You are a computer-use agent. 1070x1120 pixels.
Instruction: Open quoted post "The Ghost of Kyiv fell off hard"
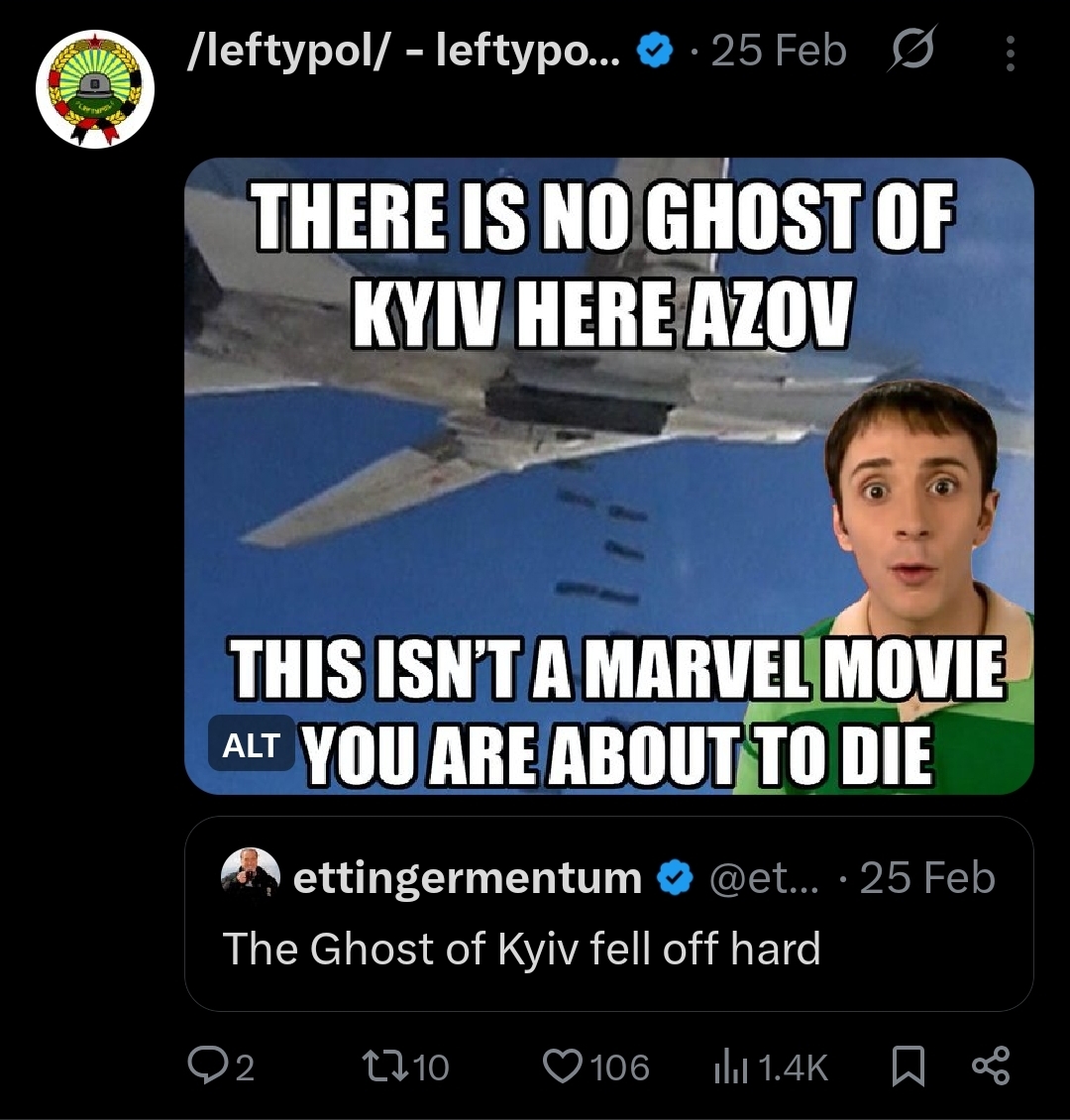[x=521, y=949]
